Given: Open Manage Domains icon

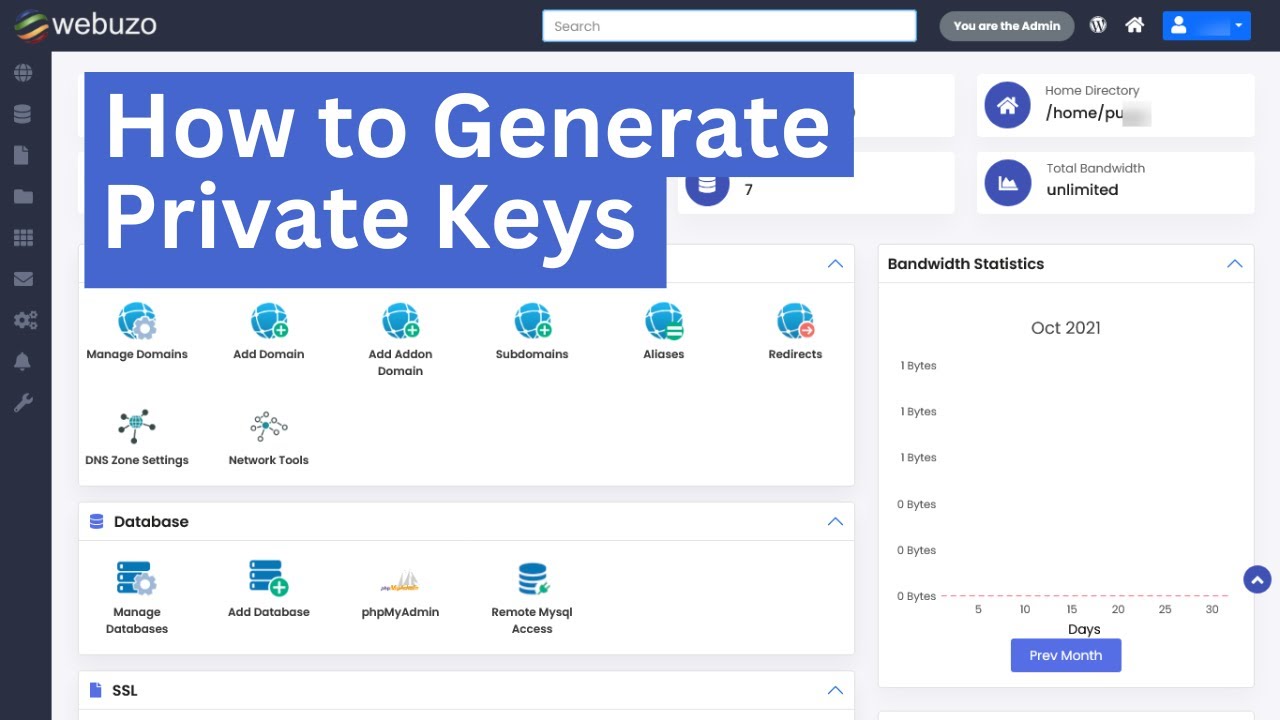Looking at the screenshot, I should click(x=137, y=322).
